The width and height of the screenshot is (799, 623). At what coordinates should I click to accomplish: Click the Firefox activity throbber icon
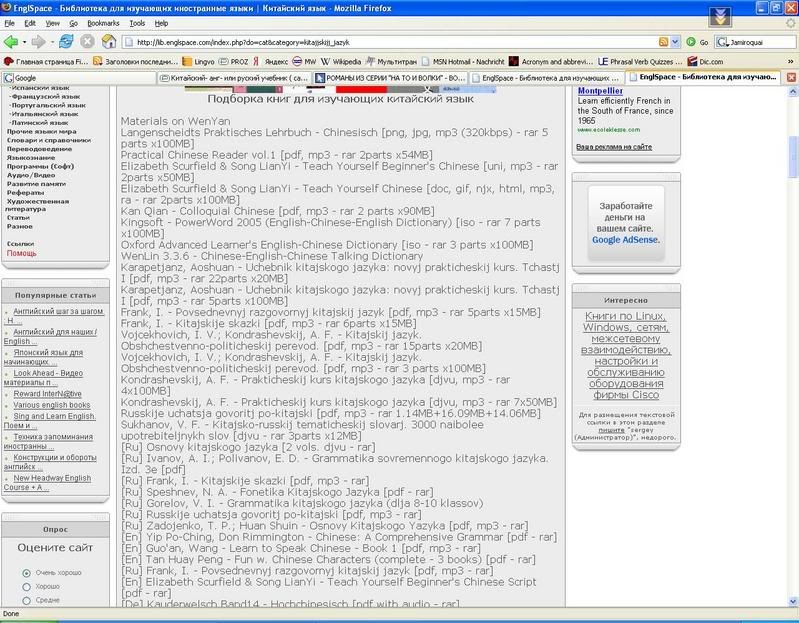point(791,23)
